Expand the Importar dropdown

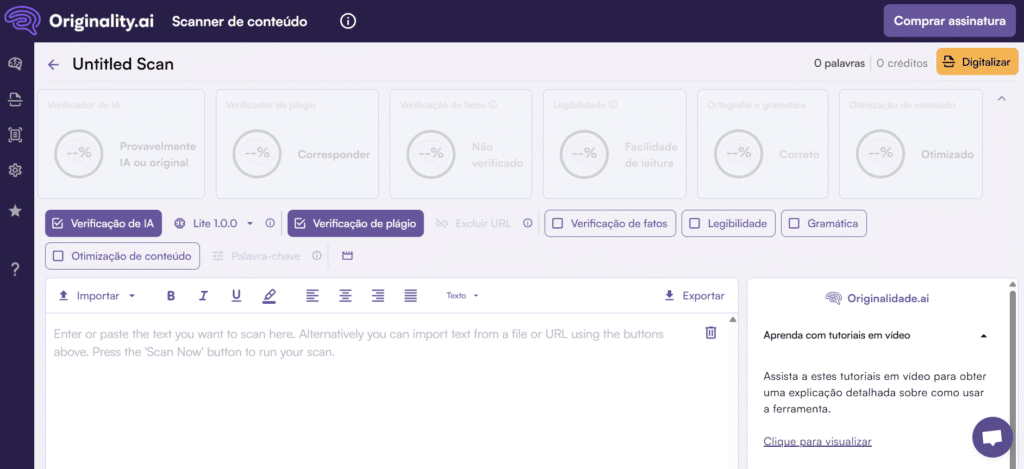97,296
